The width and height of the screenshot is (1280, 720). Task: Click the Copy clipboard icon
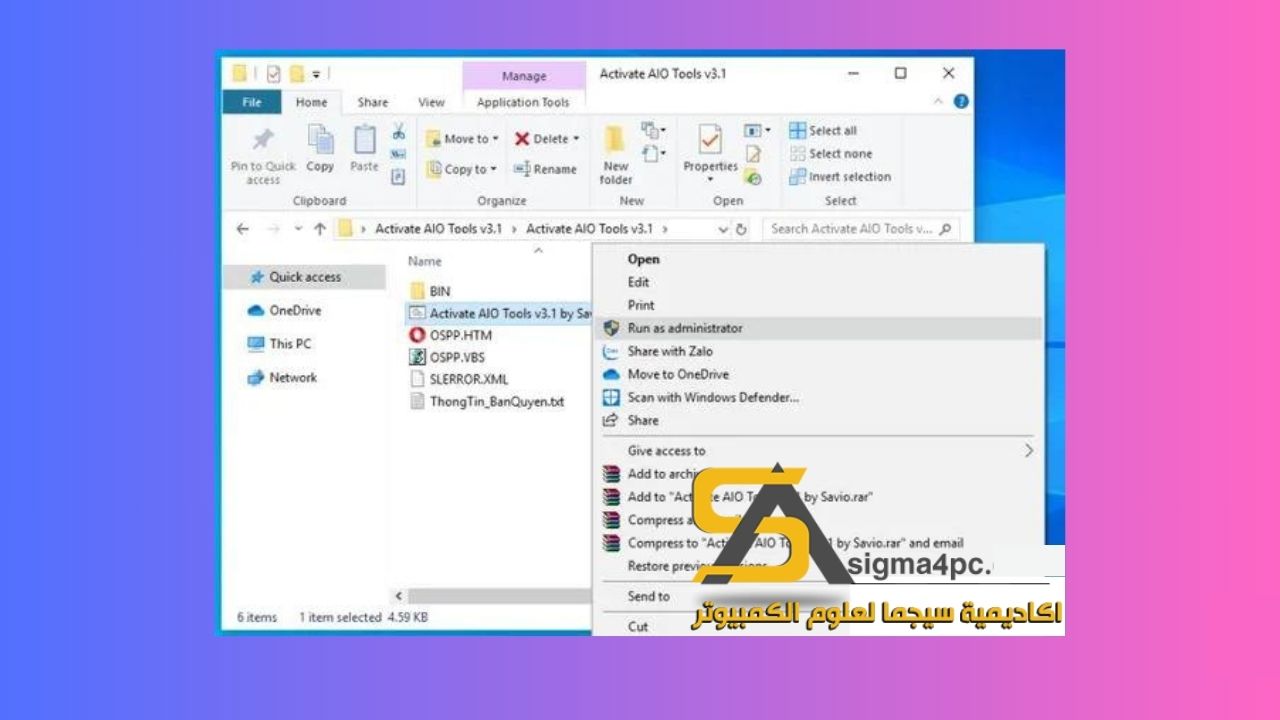coord(320,140)
